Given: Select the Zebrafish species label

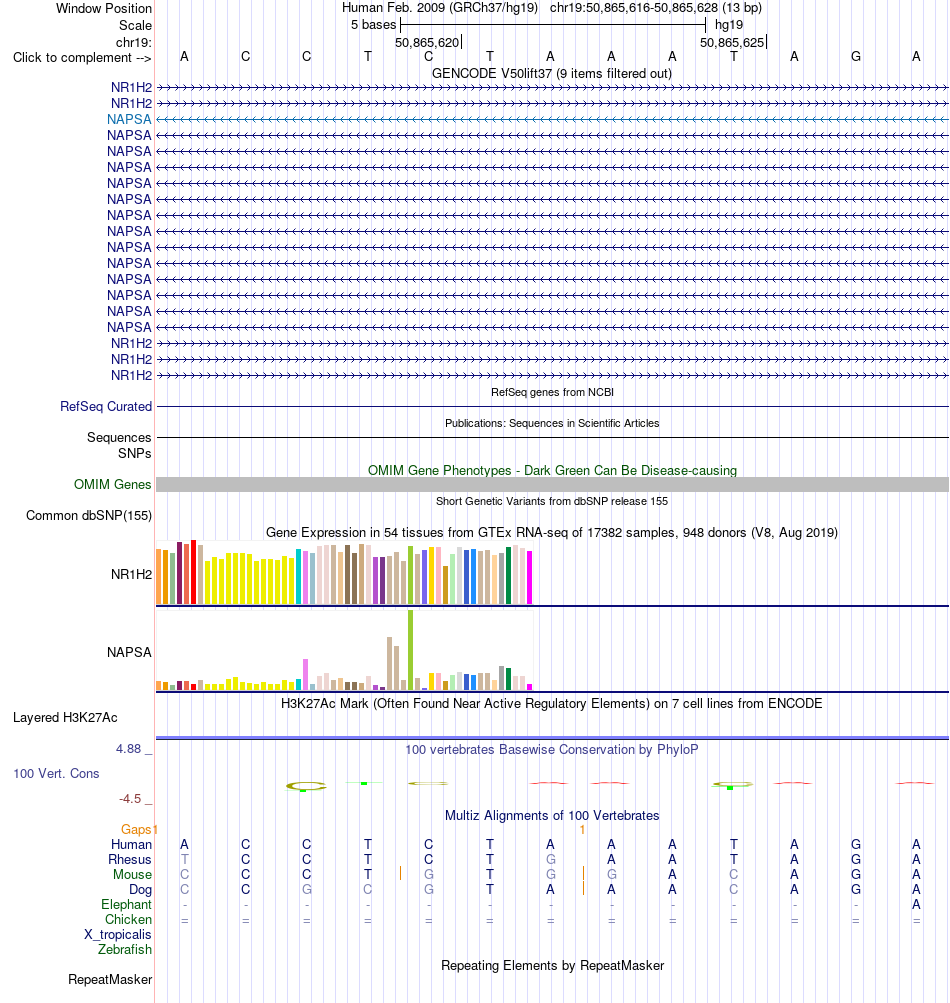Looking at the screenshot, I should (125, 950).
